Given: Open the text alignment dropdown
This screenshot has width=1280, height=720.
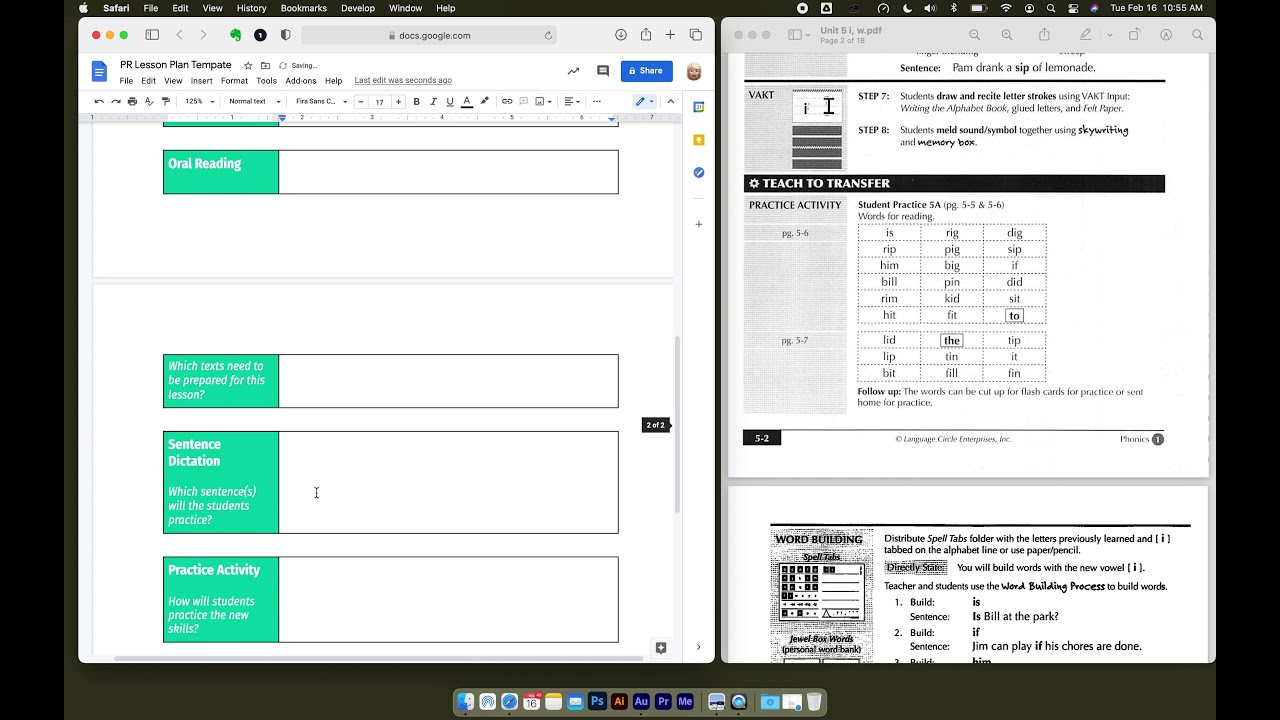Looking at the screenshot, I should click(x=572, y=101).
